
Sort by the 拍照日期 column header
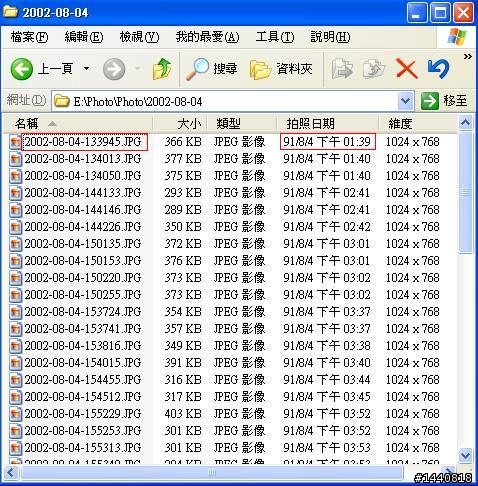(328, 124)
